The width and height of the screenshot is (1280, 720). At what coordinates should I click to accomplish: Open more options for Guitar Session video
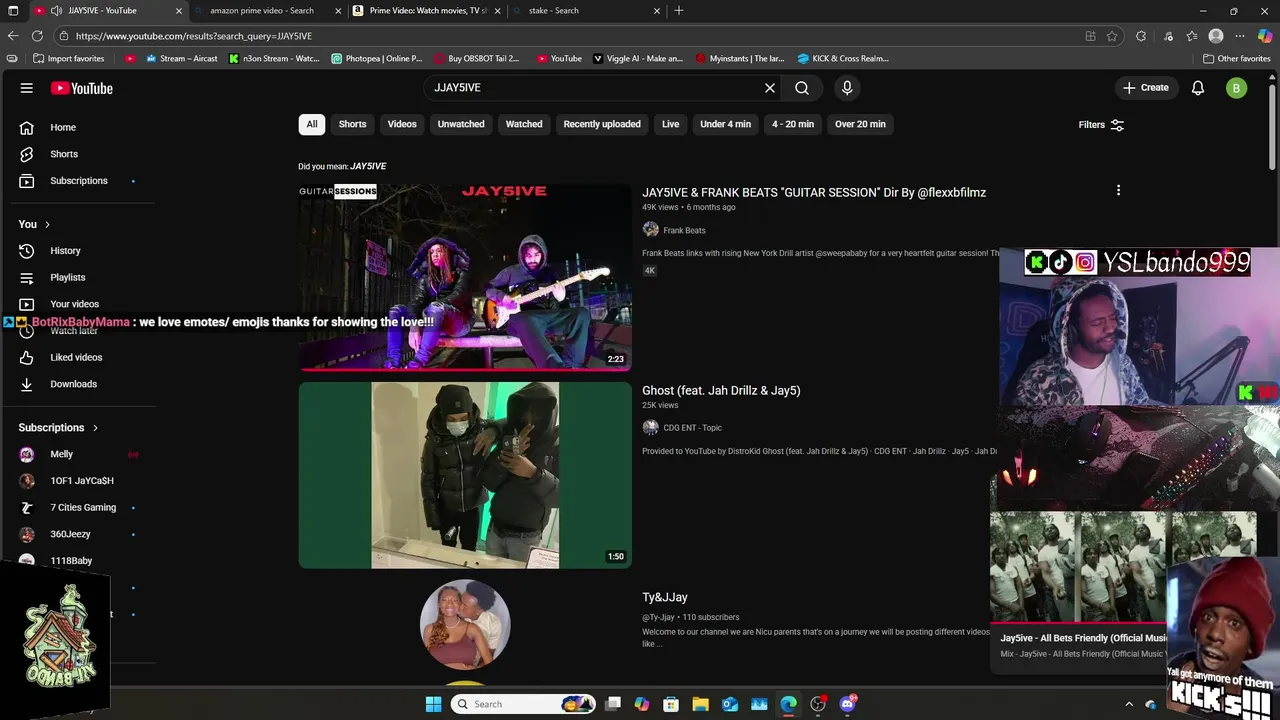click(x=1118, y=190)
